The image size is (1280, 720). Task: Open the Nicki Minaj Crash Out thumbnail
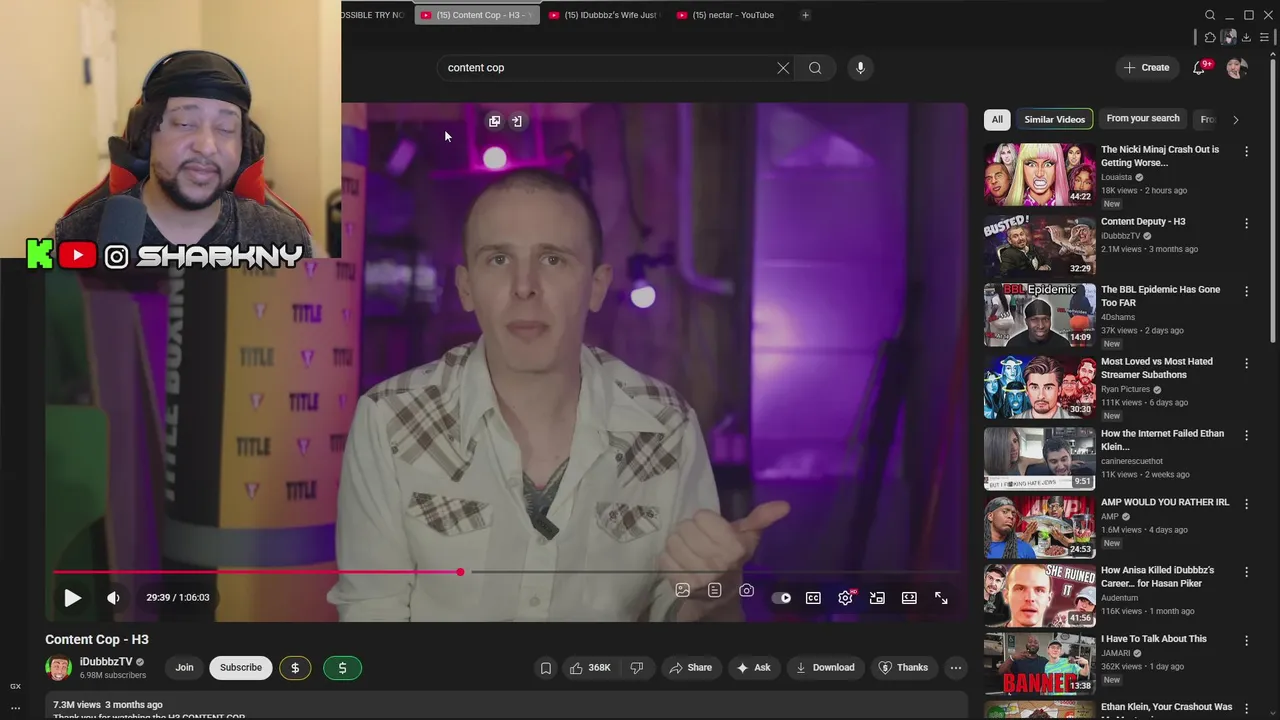click(1039, 174)
